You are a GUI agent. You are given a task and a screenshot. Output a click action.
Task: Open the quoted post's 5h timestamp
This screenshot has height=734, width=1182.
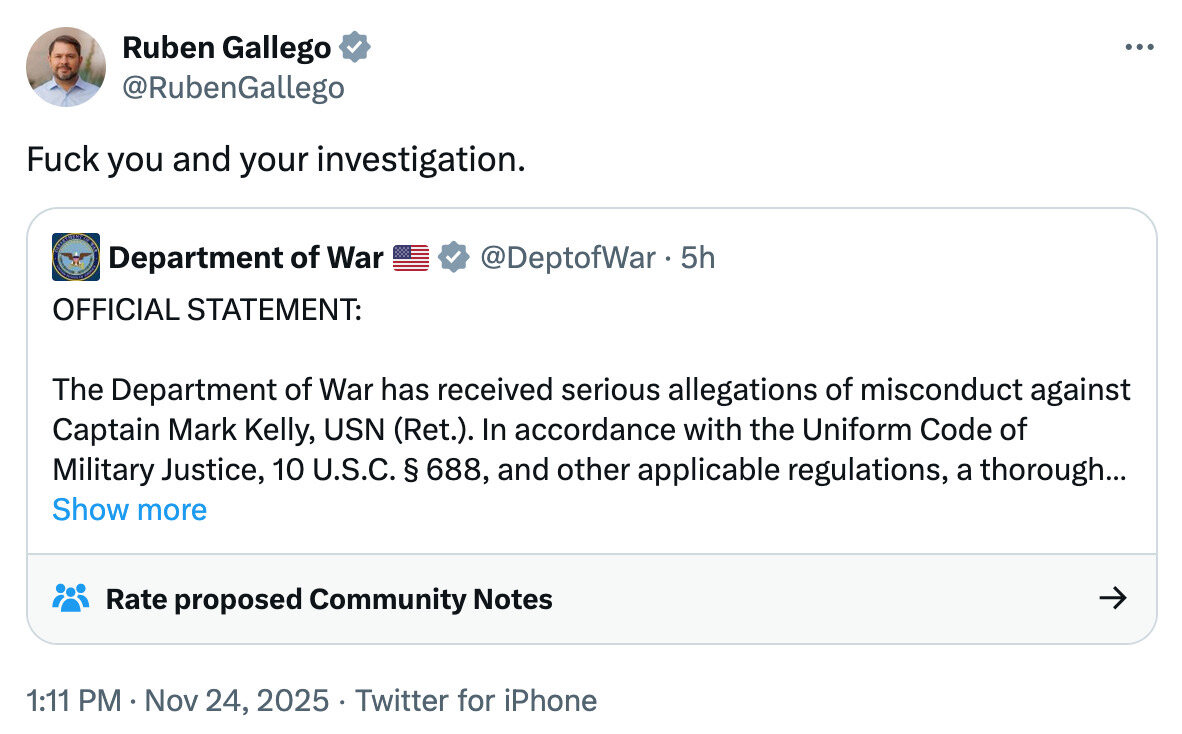tap(698, 258)
